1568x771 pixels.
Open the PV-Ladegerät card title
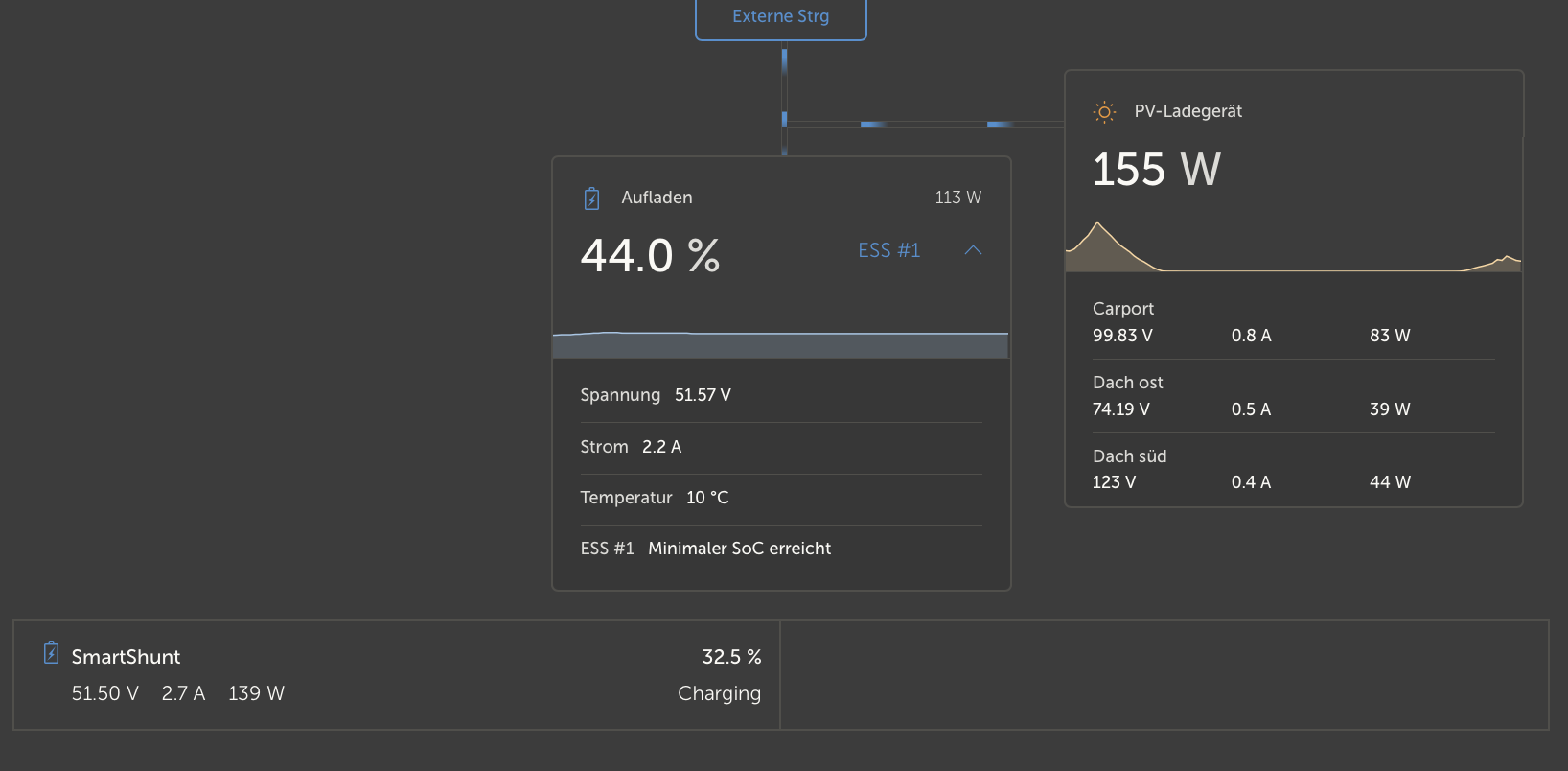[1188, 111]
